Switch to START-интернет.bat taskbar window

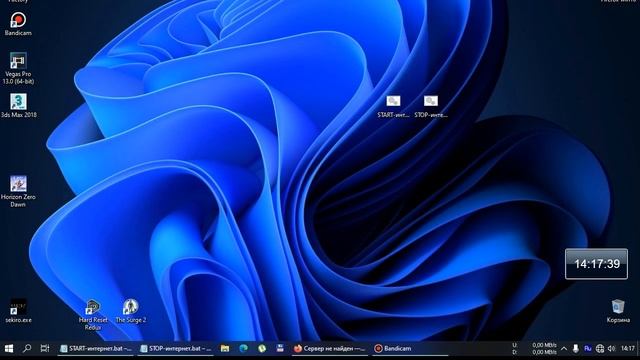[96, 348]
